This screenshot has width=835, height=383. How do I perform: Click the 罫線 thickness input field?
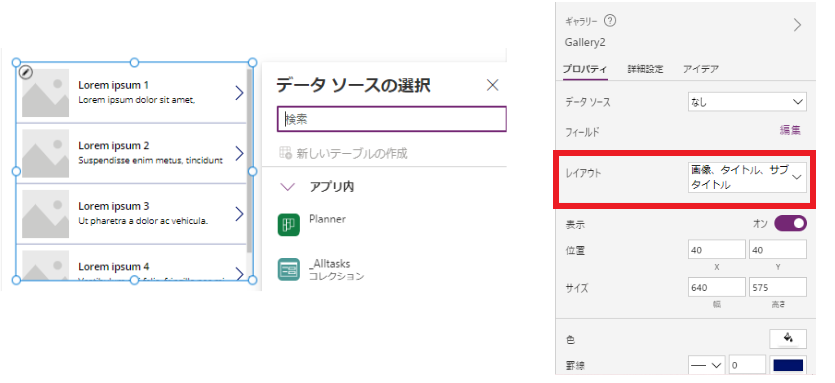click(x=748, y=365)
